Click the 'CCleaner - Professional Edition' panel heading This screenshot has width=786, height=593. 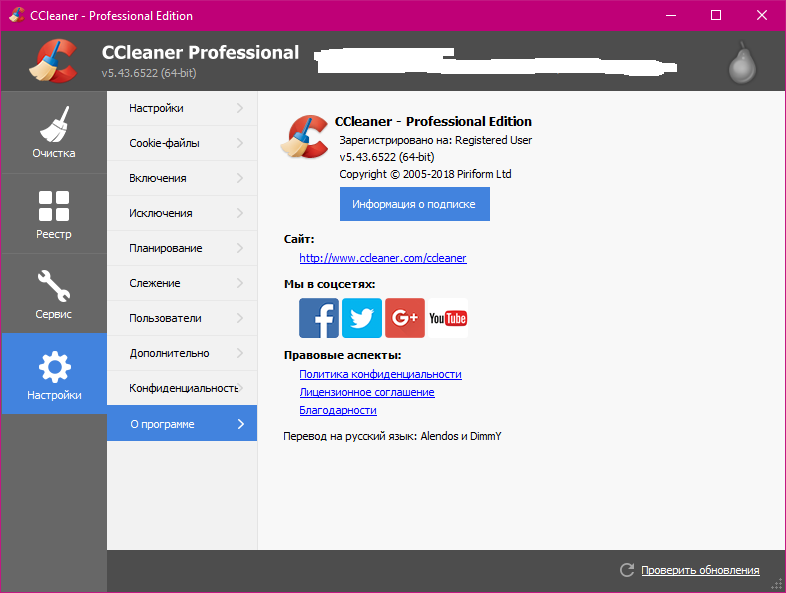tap(433, 121)
